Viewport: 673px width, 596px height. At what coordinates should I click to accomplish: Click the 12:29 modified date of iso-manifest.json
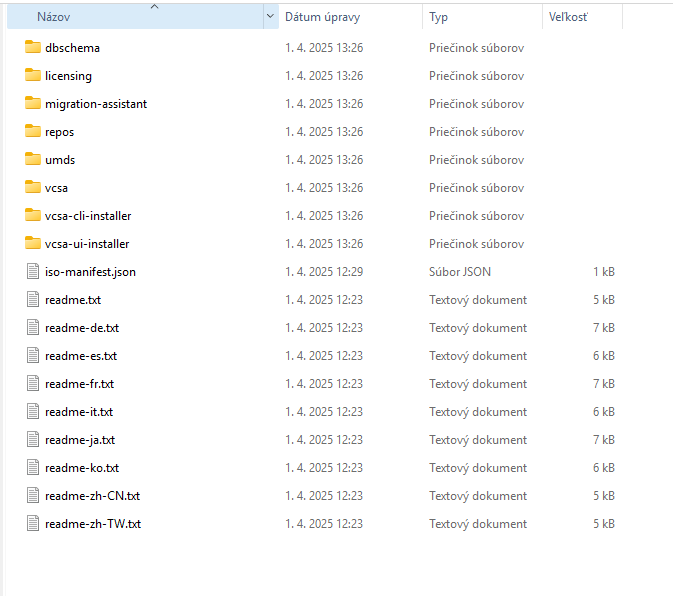click(324, 272)
